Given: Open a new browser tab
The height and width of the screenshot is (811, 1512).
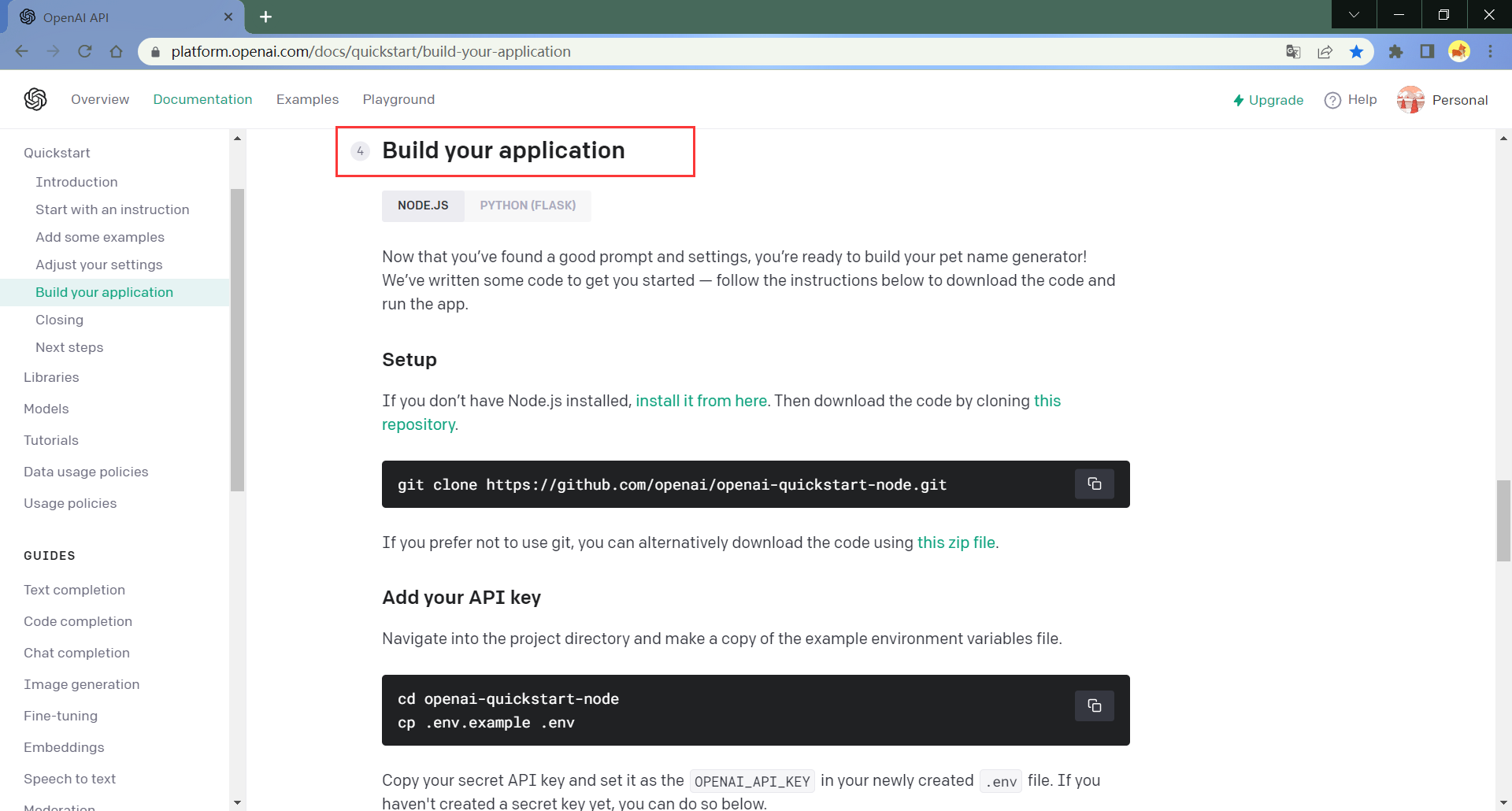Looking at the screenshot, I should [x=266, y=17].
